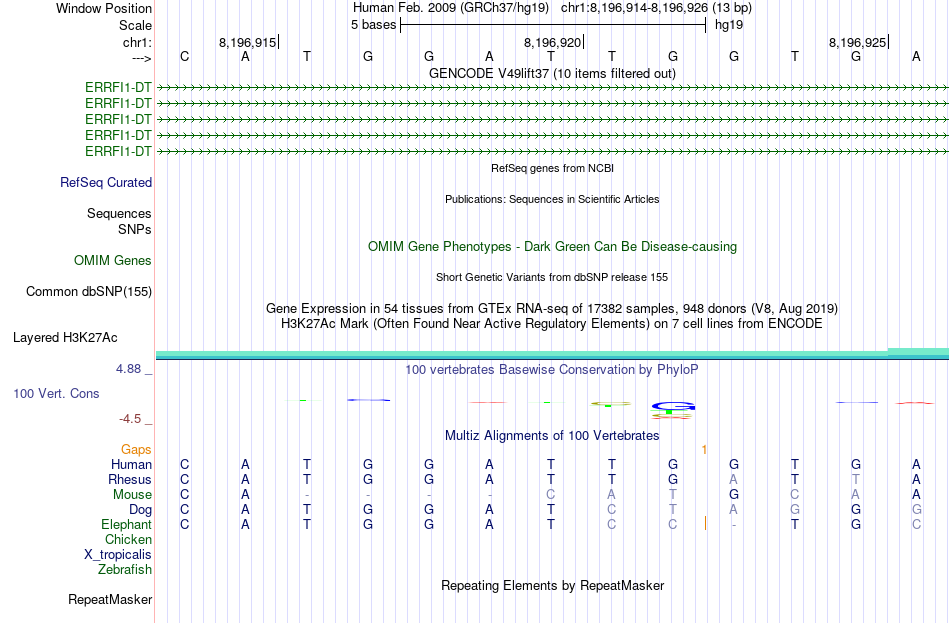Click the 5 bases scale bar label
Image resolution: width=950 pixels, height=623 pixels.
coord(373,25)
